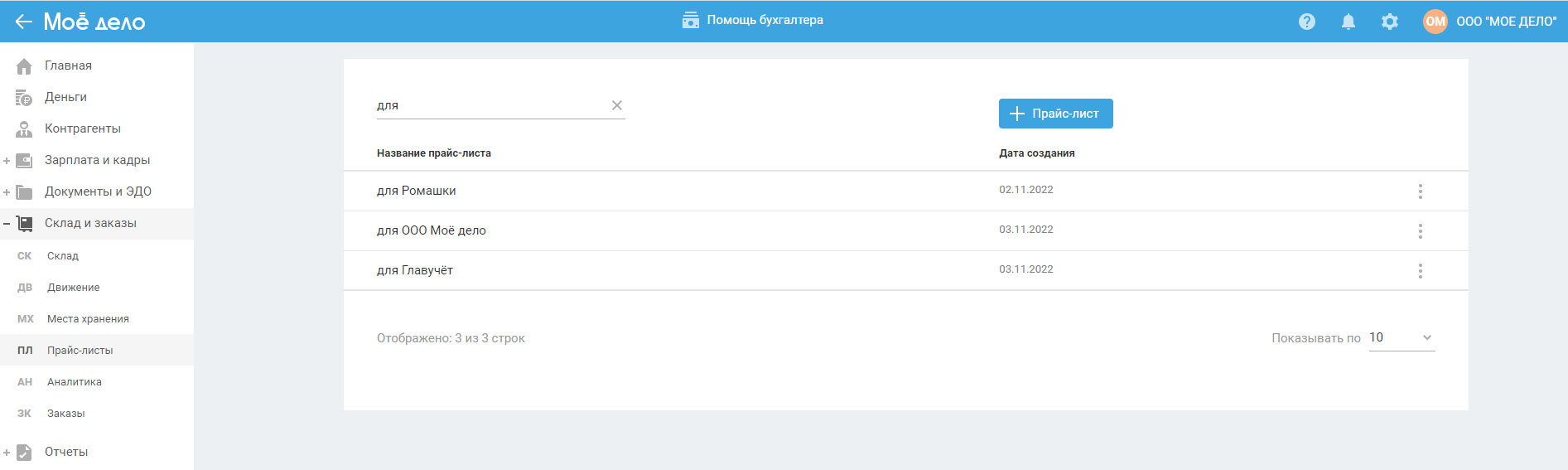This screenshot has height=470, width=1568.
Task: Collapse Склад и заказы section
Action: [x=7, y=224]
